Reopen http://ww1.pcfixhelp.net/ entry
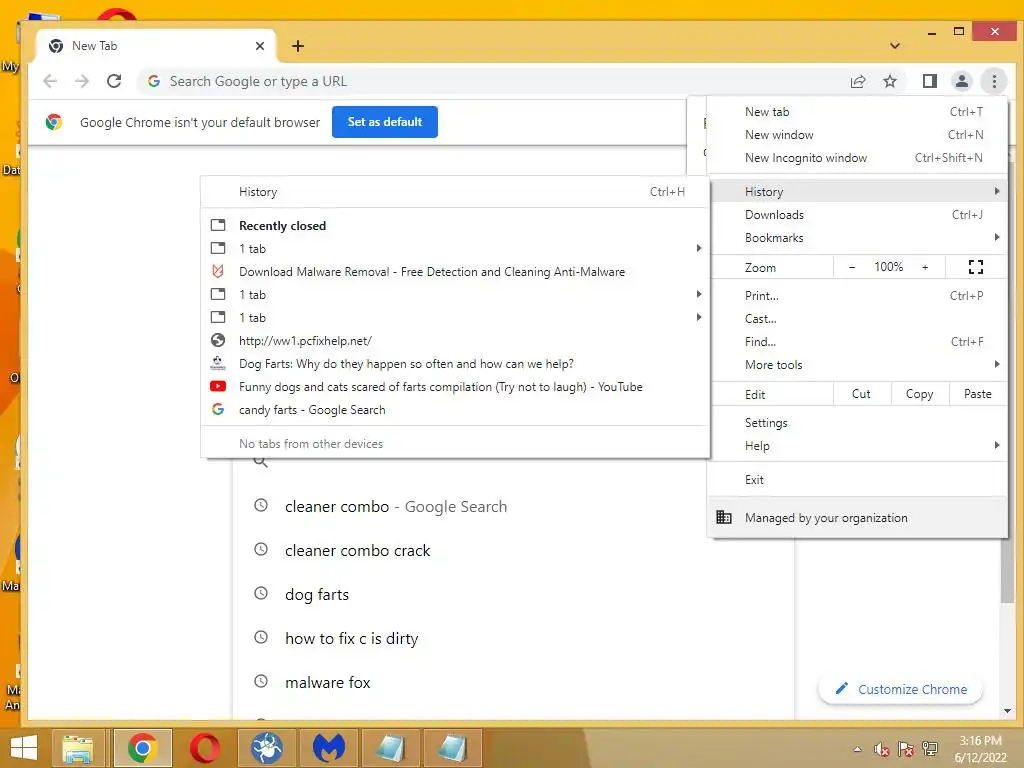1024x768 pixels. point(455,340)
